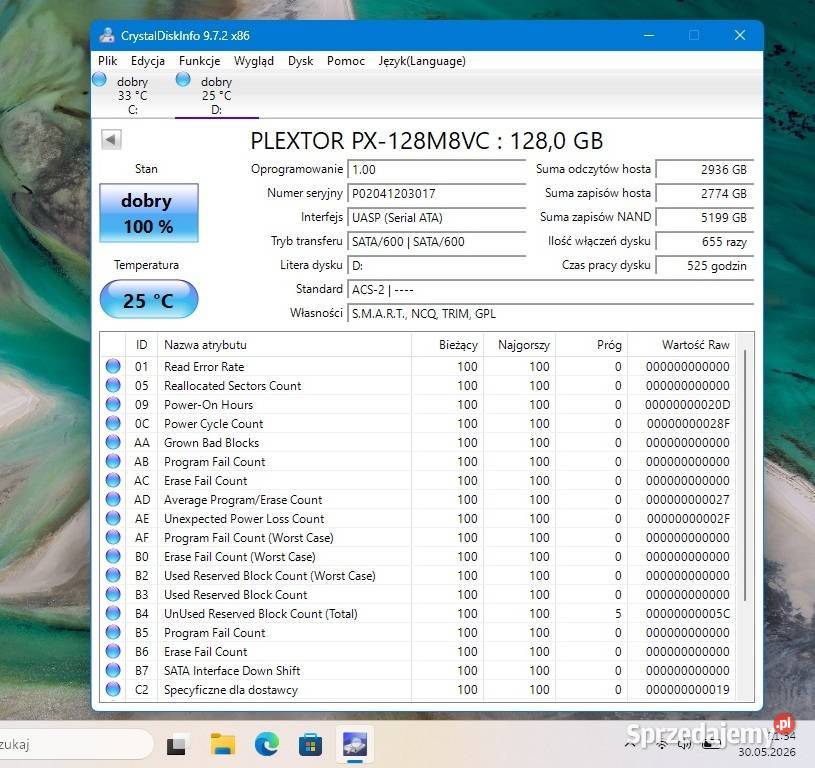Click the ID column header
This screenshot has height=768, width=815.
pos(141,345)
